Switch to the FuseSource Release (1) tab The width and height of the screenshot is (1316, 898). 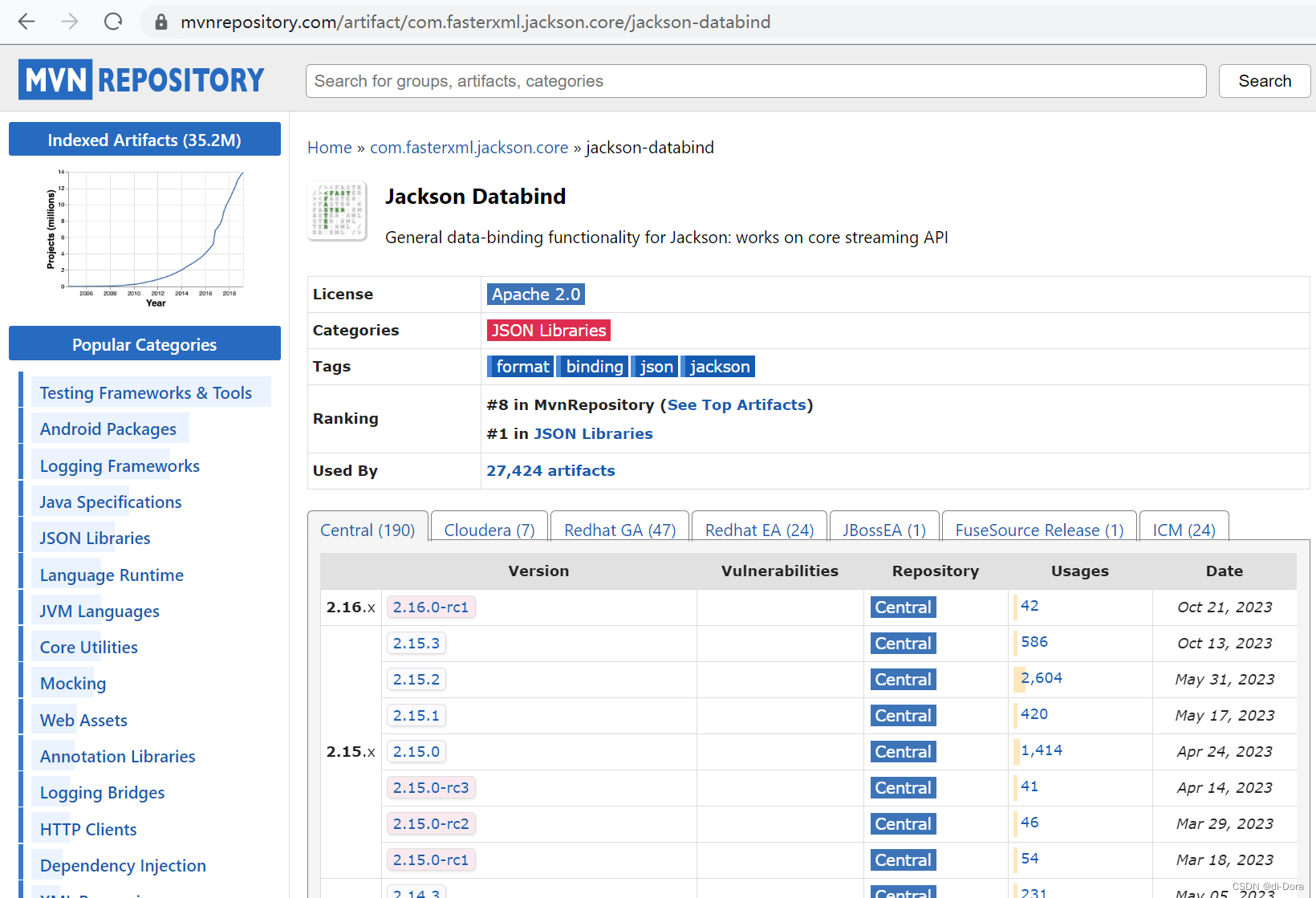[1039, 530]
